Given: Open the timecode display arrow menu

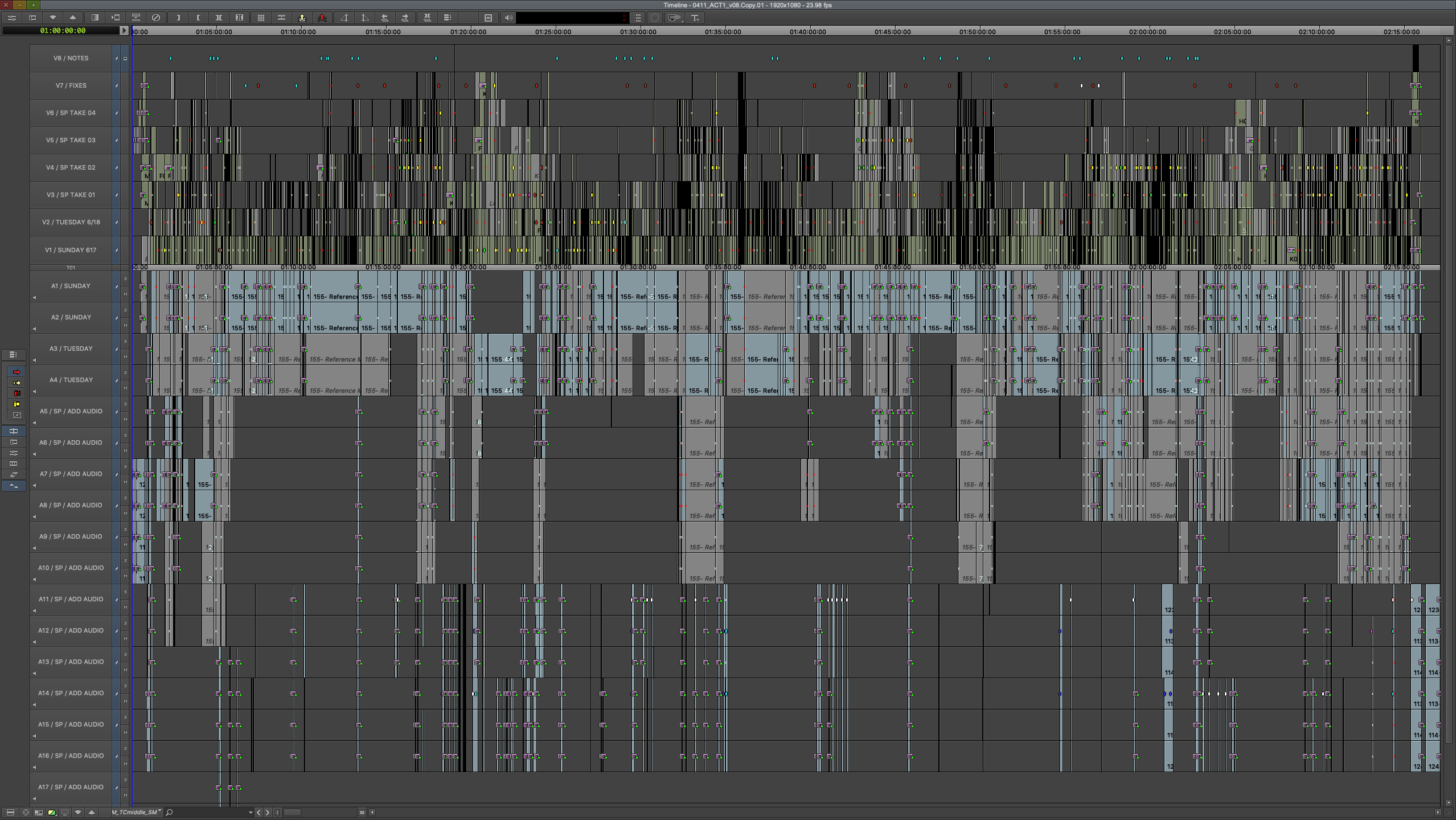Looking at the screenshot, I should click(x=124, y=30).
